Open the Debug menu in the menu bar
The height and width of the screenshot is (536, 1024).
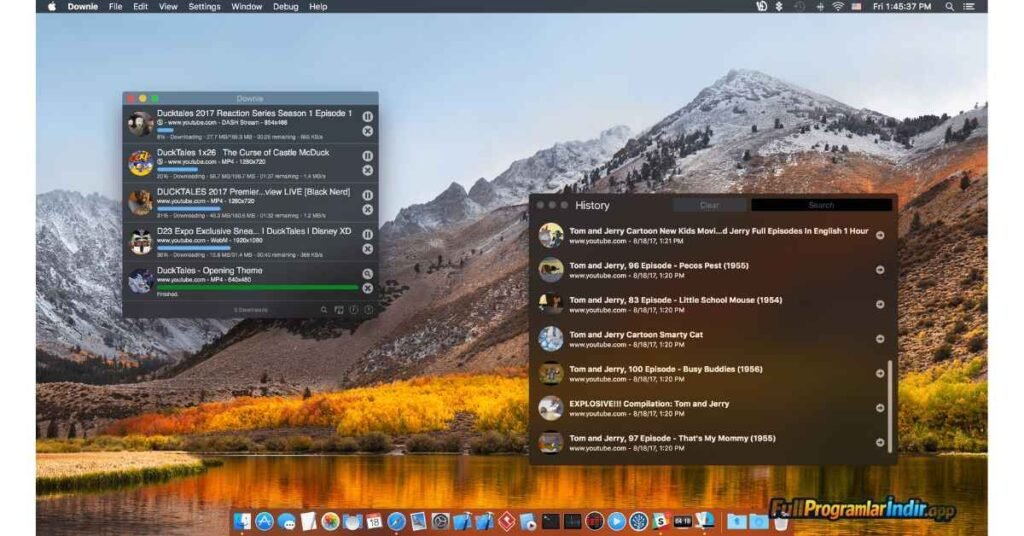[x=285, y=7]
